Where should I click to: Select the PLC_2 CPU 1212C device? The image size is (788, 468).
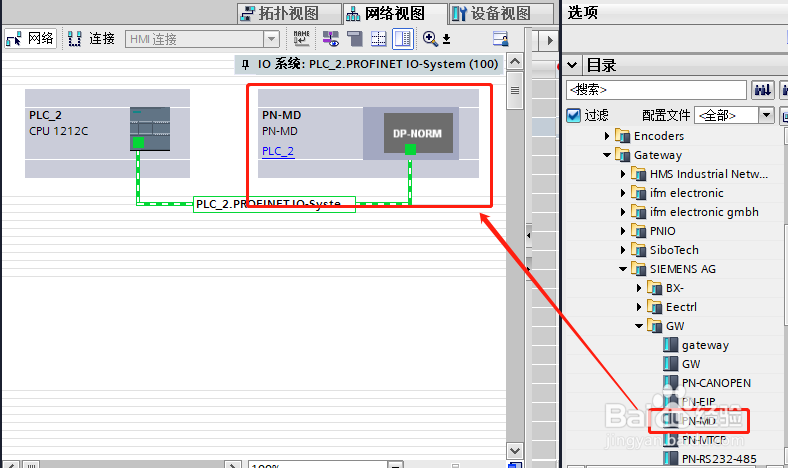[108, 133]
